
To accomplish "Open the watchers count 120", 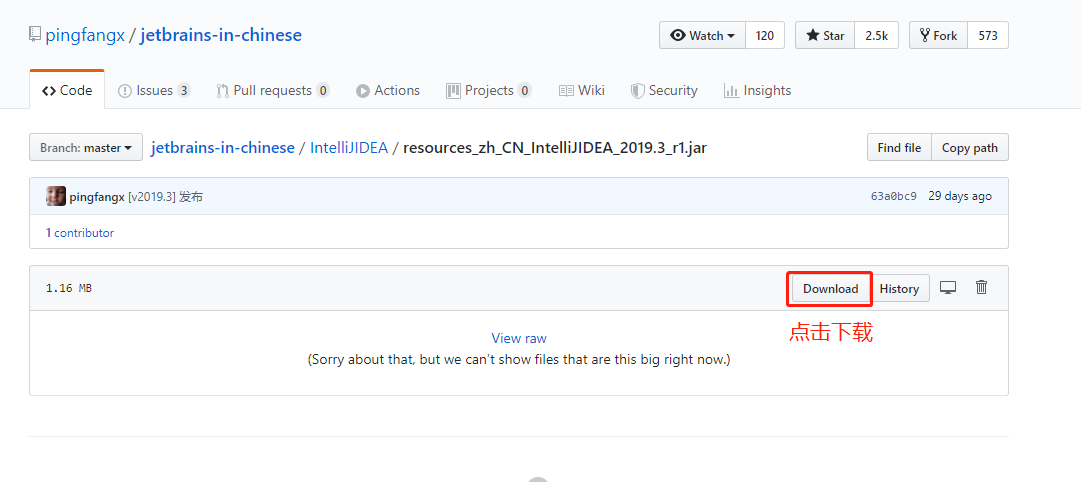I will tap(765, 35).
